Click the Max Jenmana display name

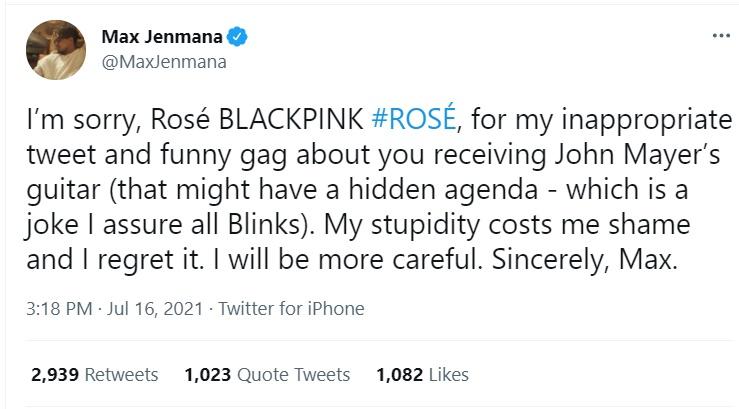163,37
